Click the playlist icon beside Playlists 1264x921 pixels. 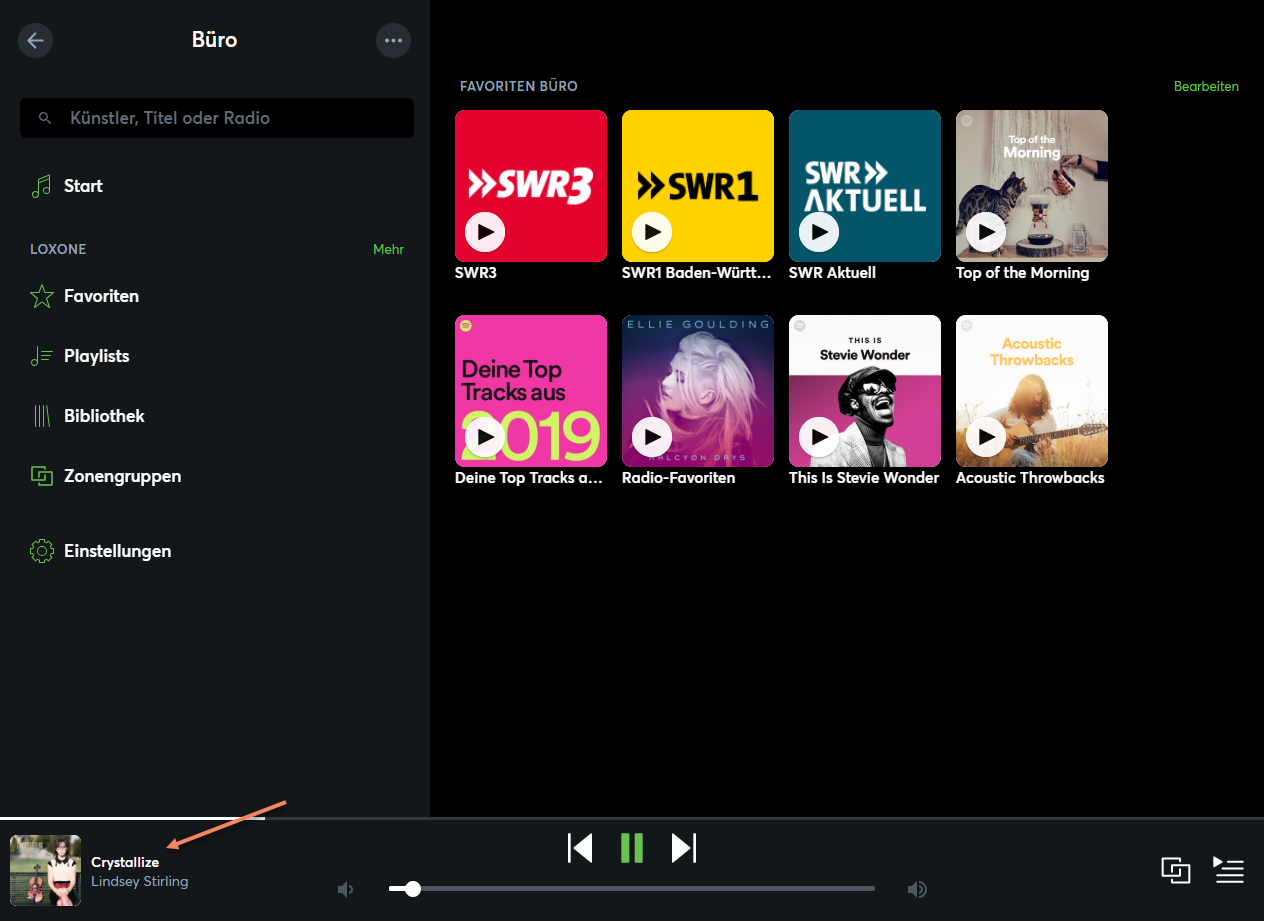(41, 356)
